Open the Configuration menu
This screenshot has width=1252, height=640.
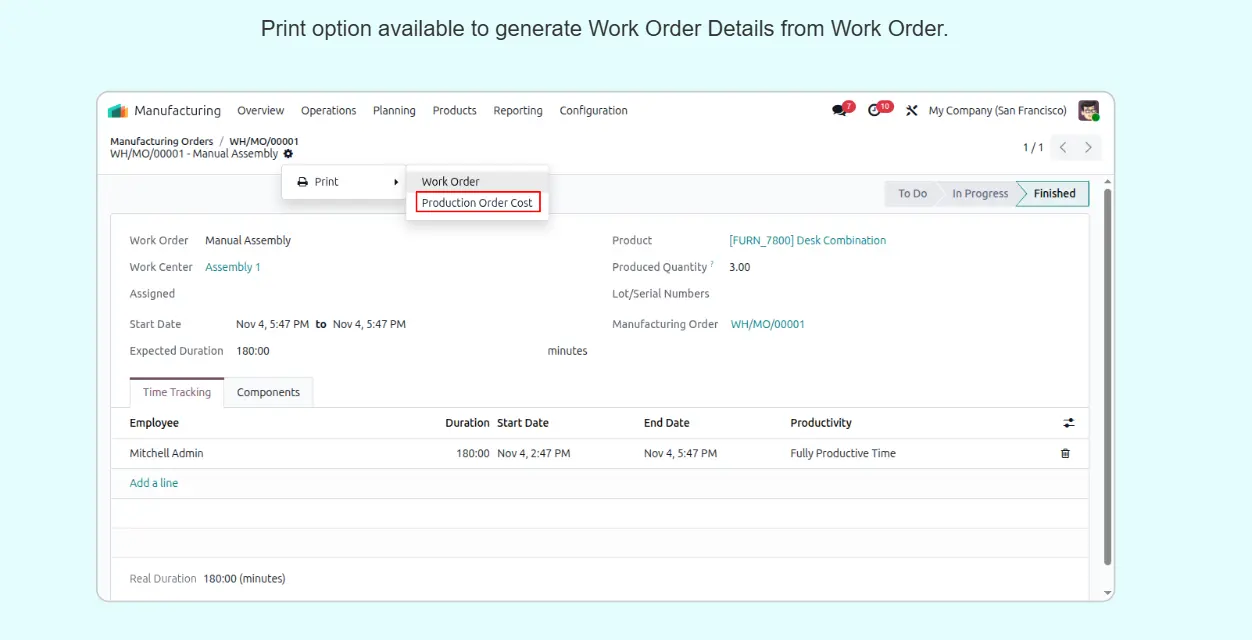click(593, 111)
